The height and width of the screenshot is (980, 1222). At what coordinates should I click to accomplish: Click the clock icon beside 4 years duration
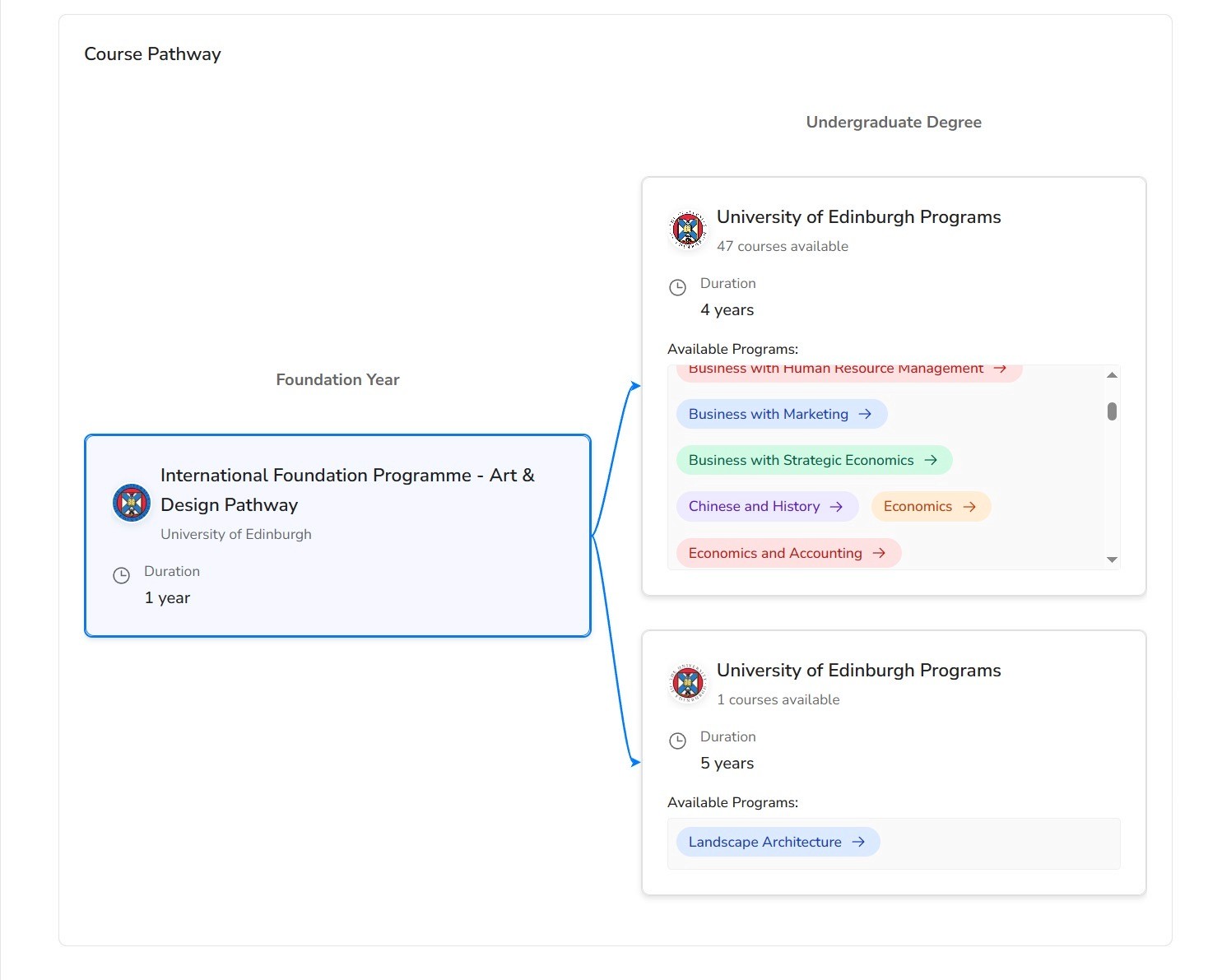677,287
